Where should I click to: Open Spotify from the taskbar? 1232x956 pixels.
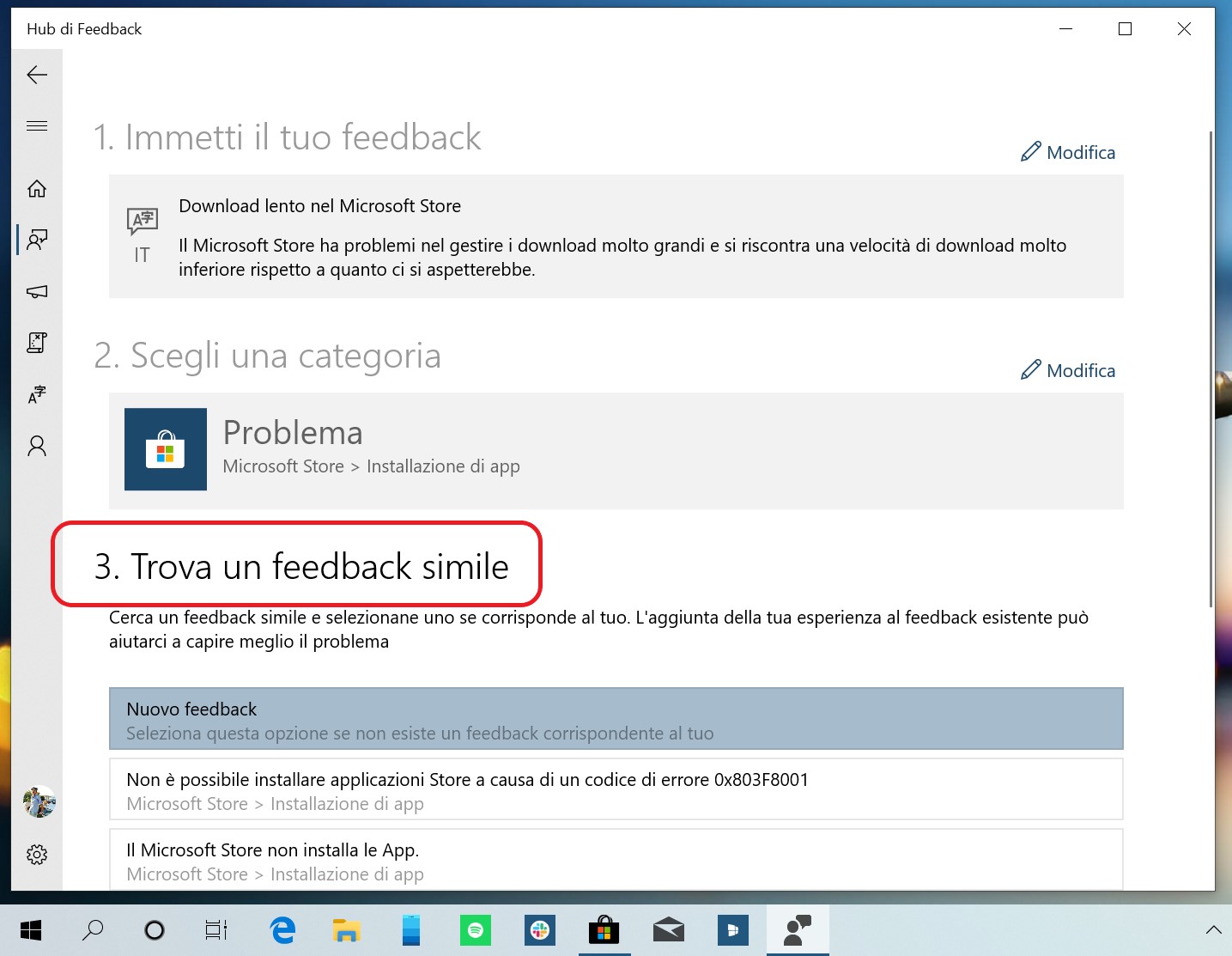pos(476,930)
